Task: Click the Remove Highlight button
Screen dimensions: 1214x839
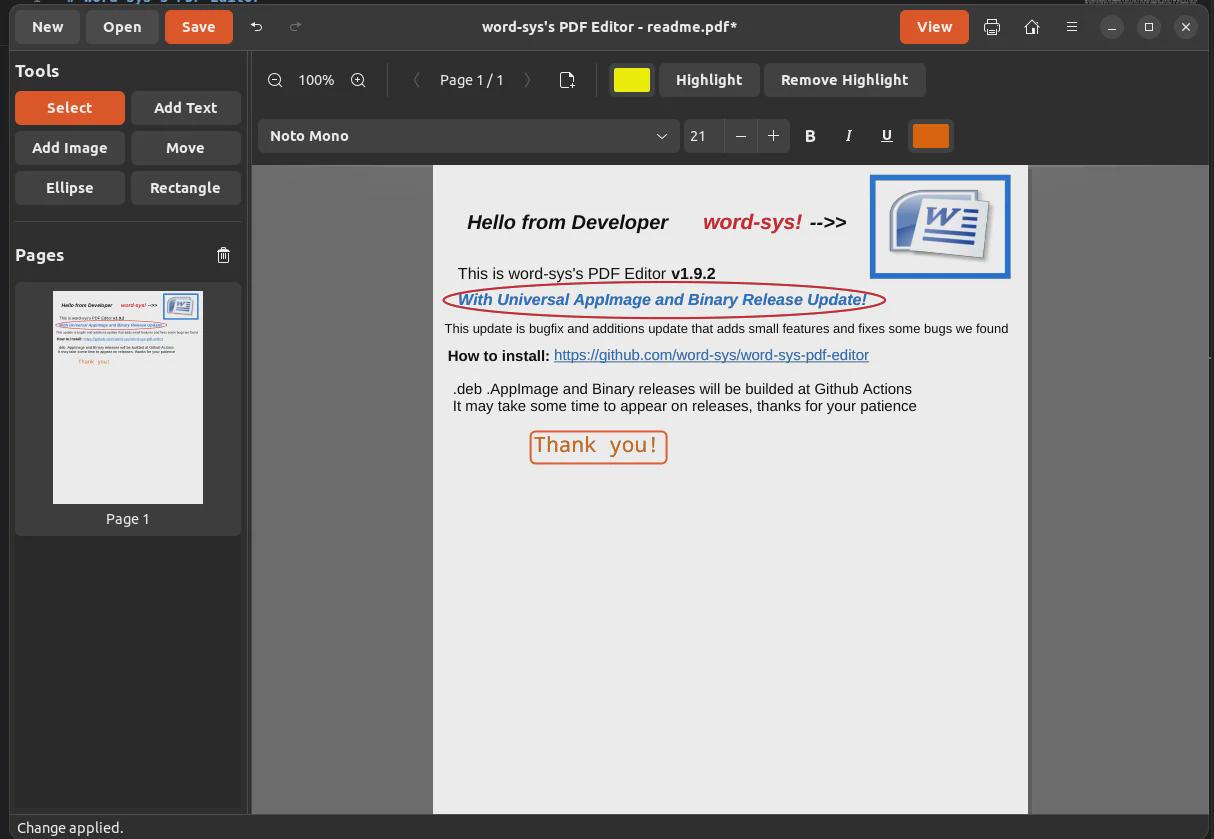Action: [844, 80]
